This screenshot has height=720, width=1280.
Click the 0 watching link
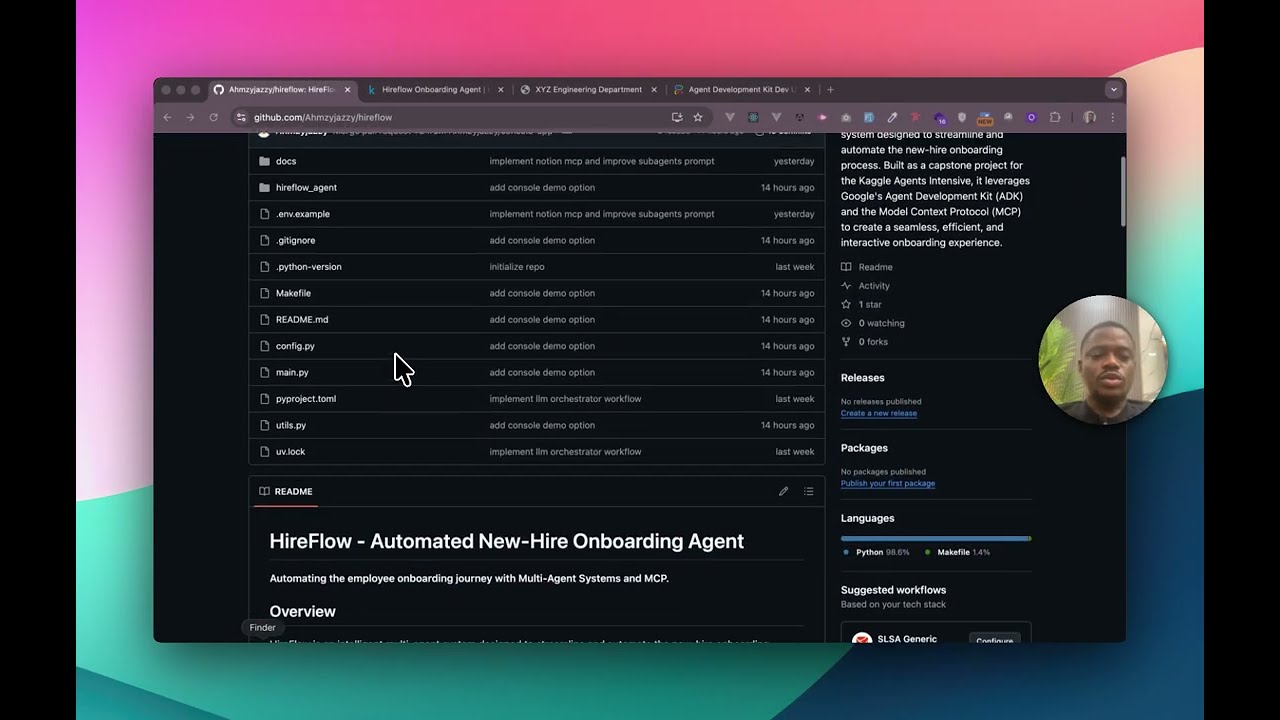[x=881, y=323]
